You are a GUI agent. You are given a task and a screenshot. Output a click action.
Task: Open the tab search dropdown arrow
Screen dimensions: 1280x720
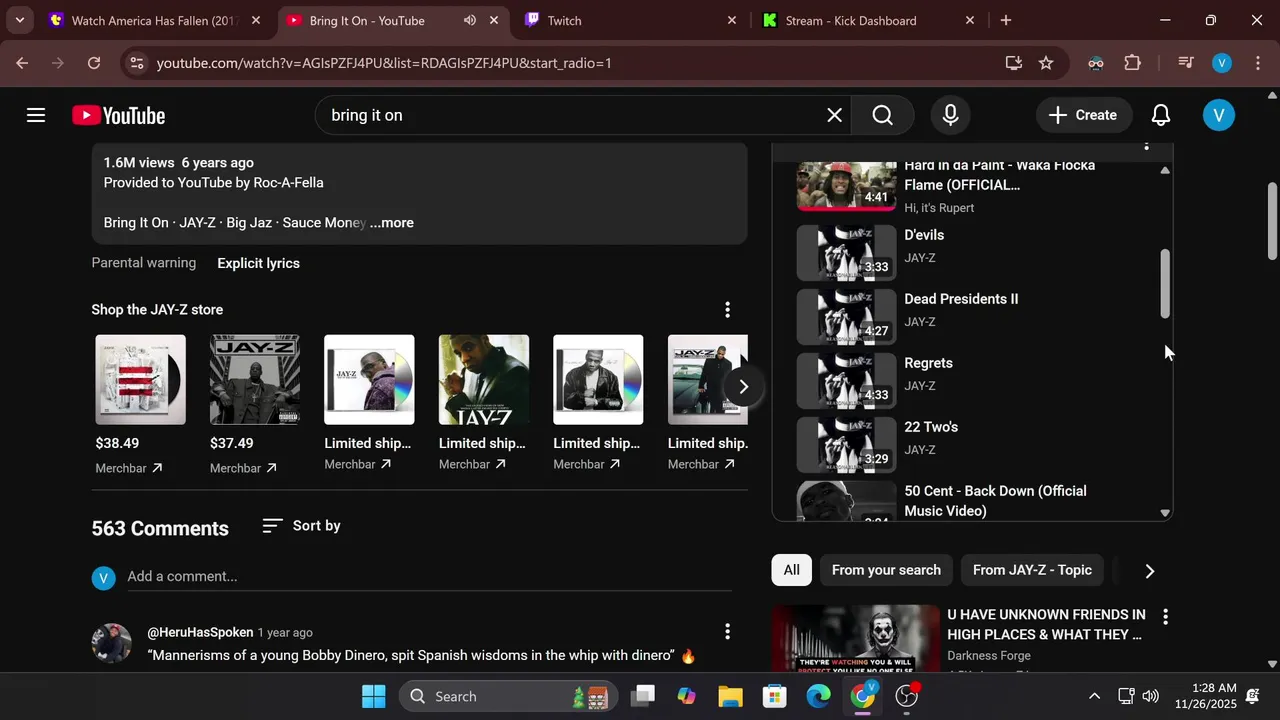19,20
